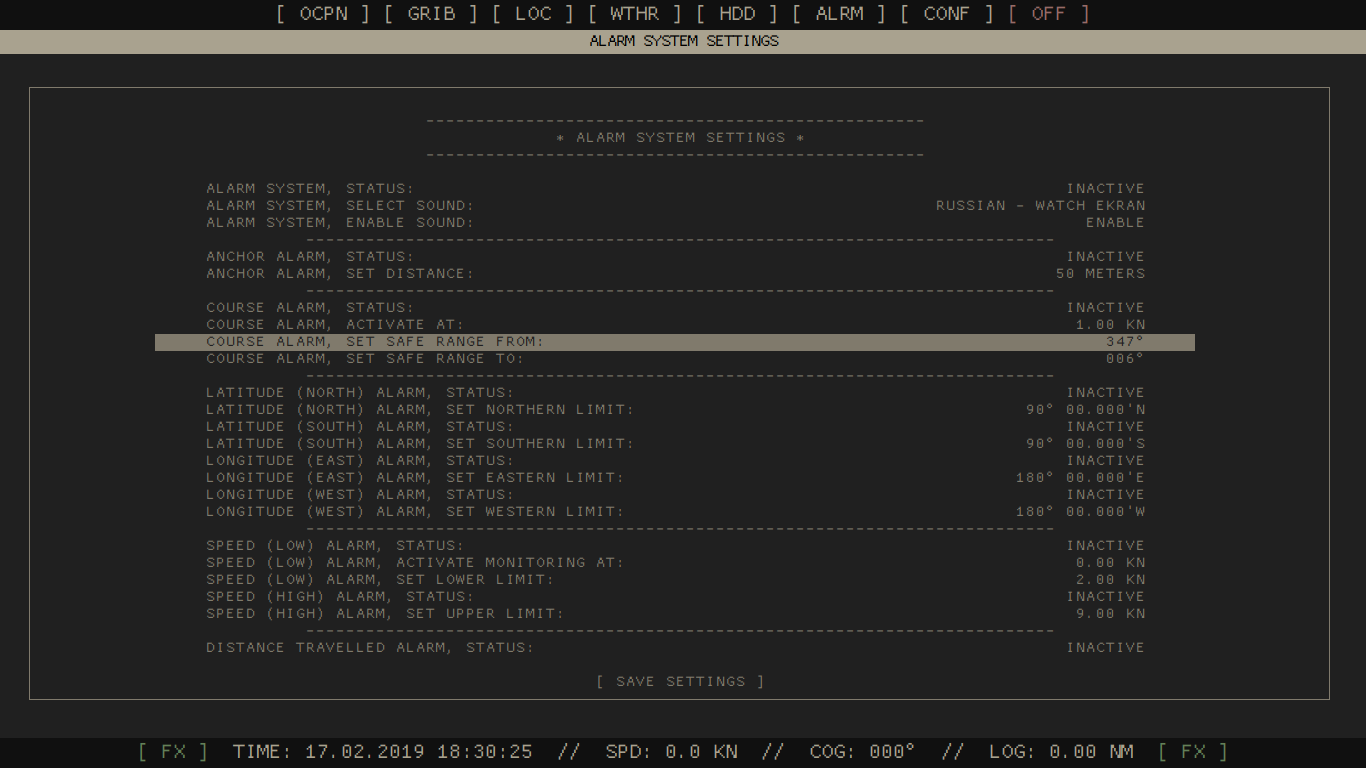Switch to the LOC menu
1366x768 pixels.
(x=533, y=14)
